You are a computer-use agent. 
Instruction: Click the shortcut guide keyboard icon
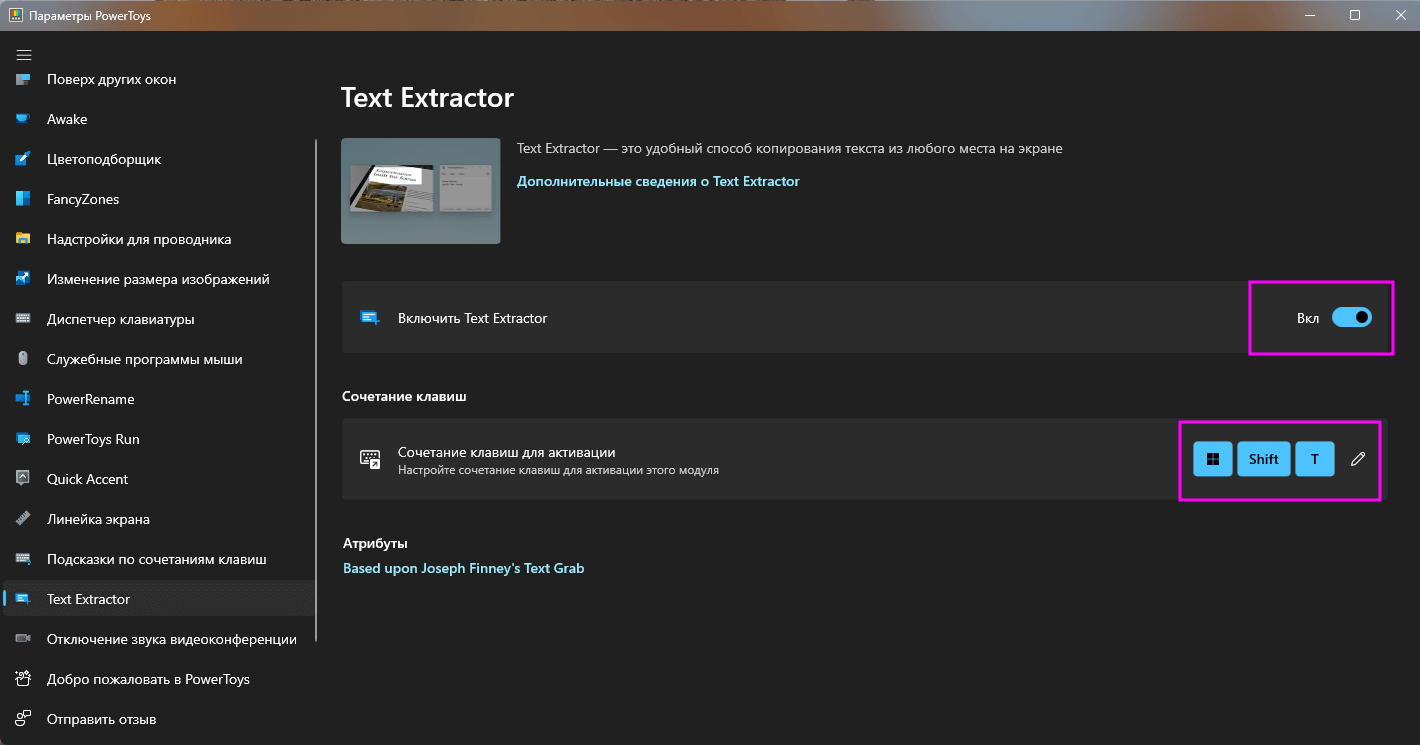click(x=23, y=559)
